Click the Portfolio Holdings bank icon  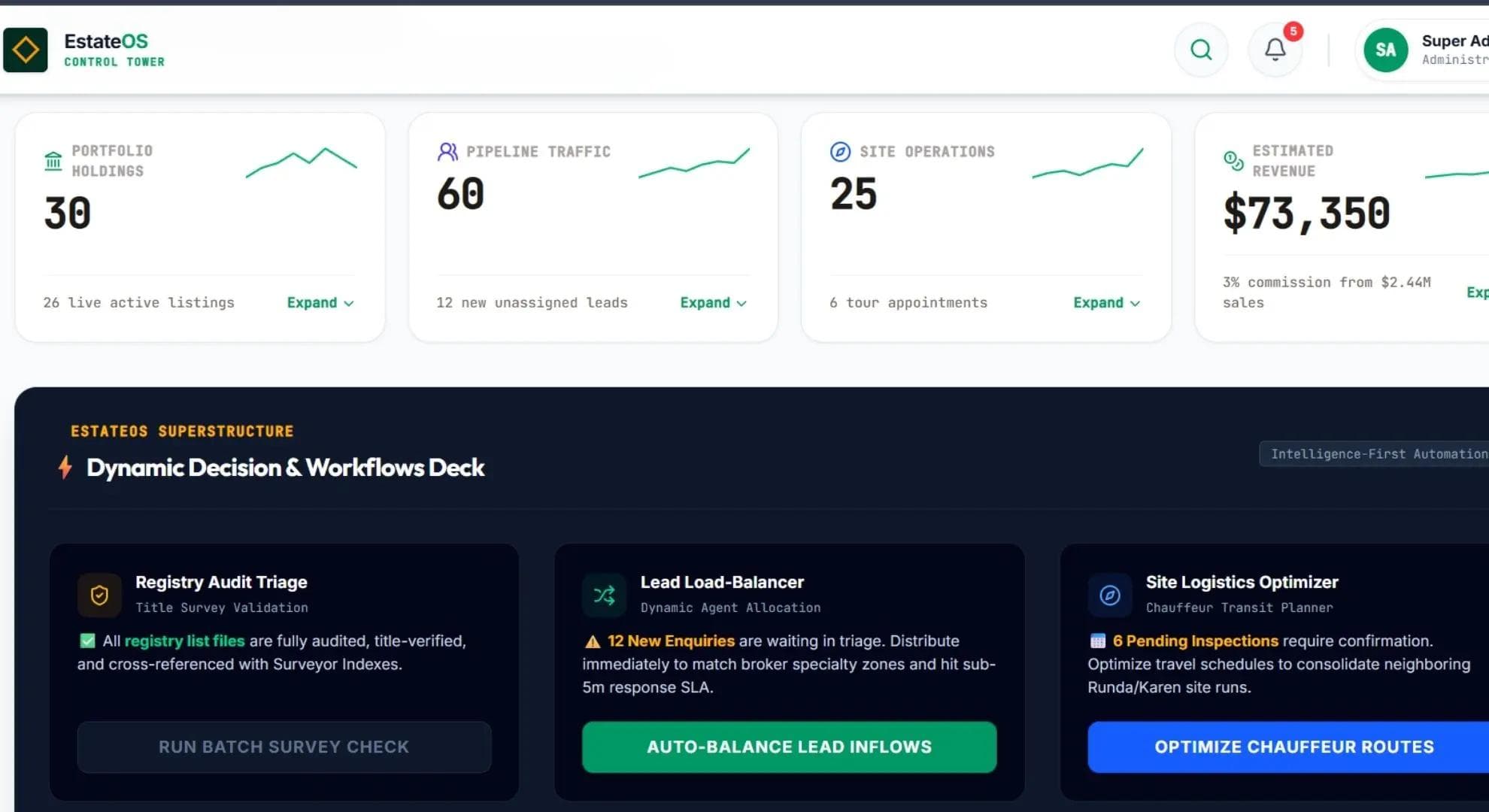(53, 161)
